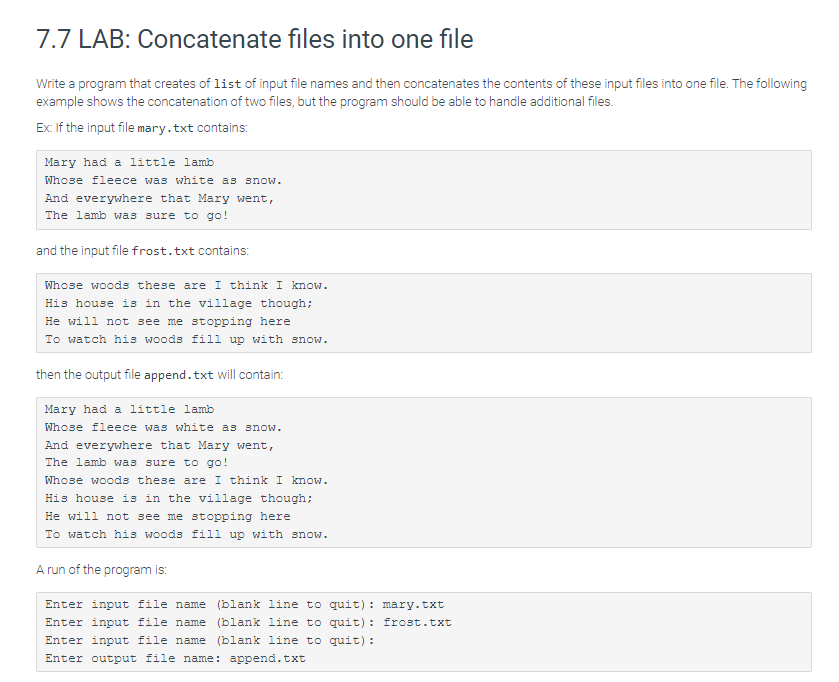Click the code word 'list' in description
Image resolution: width=839 pixels, height=682 pixels.
[x=227, y=84]
